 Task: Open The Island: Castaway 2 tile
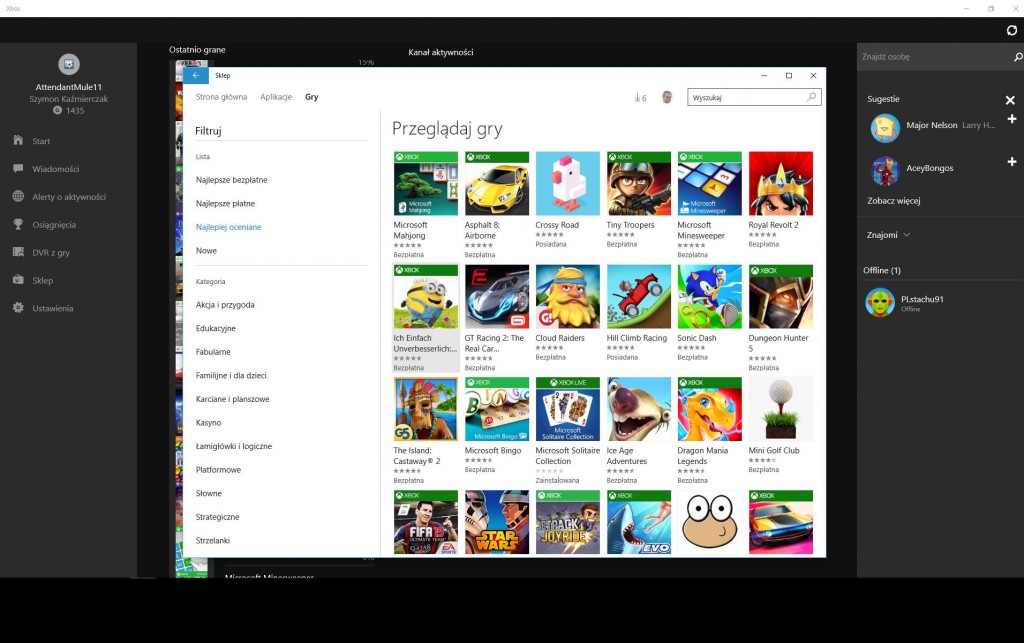click(x=425, y=409)
